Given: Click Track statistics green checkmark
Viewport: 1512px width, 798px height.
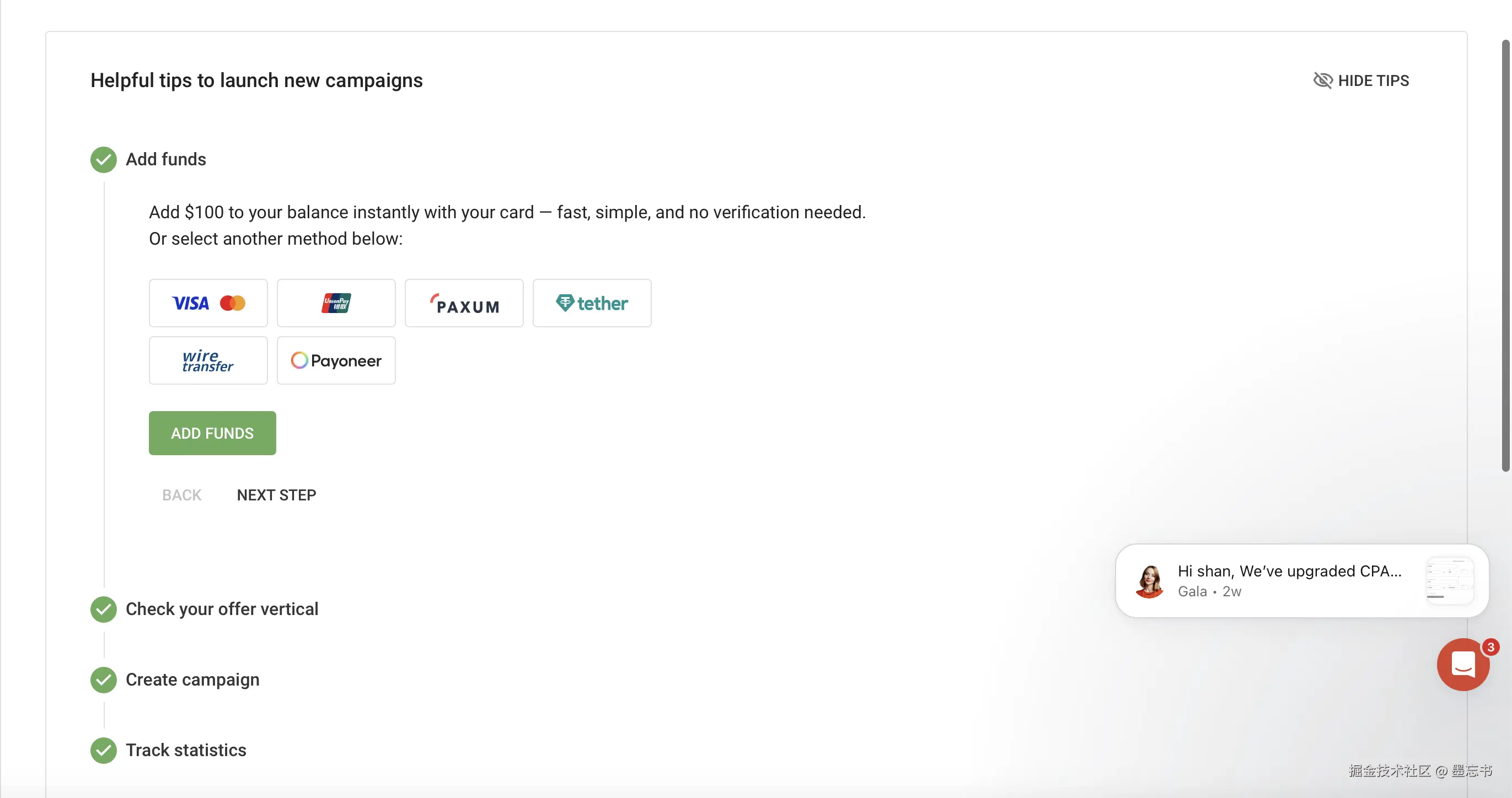Looking at the screenshot, I should [x=103, y=750].
